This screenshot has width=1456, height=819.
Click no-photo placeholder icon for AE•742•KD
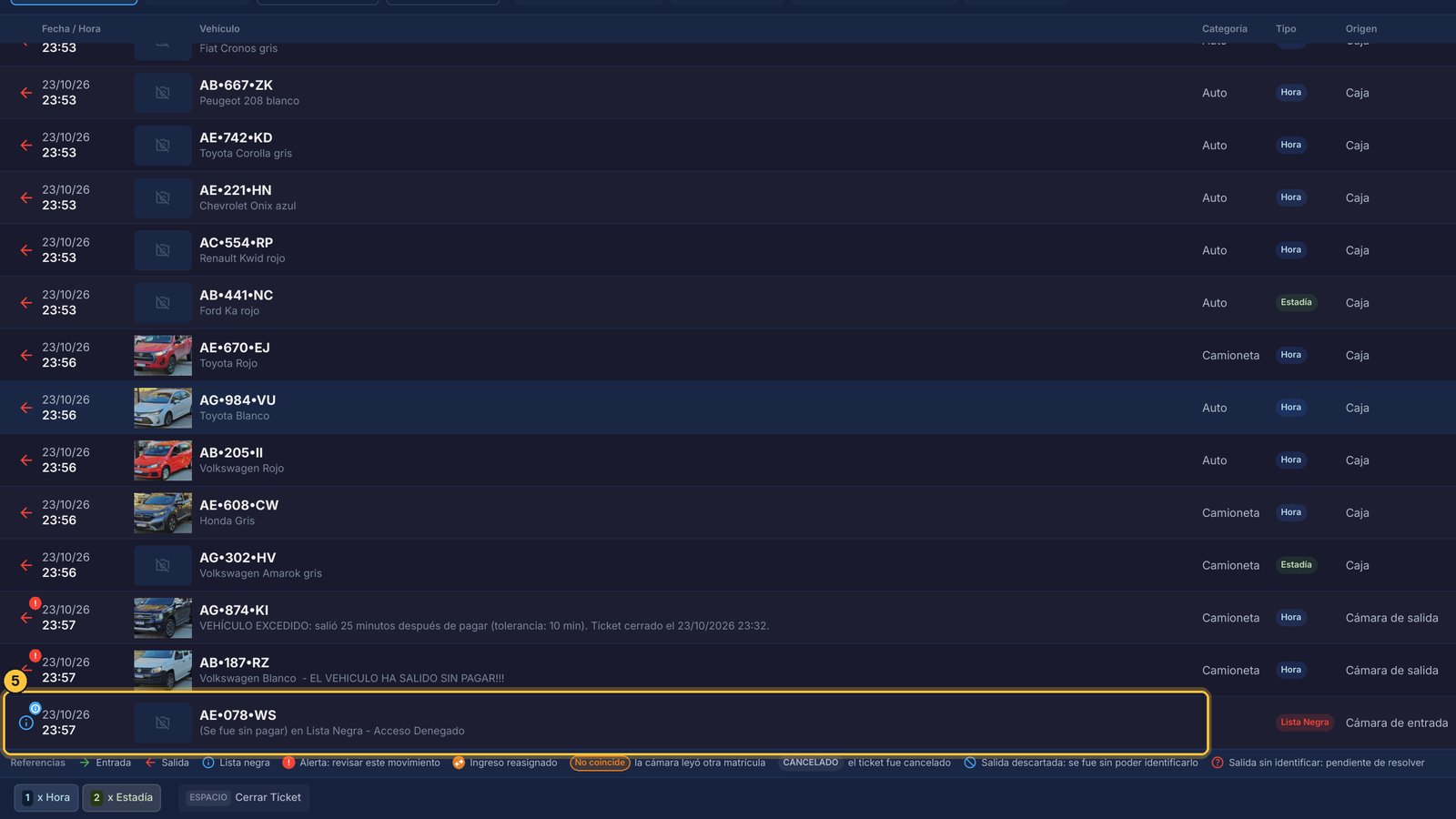pos(163,146)
